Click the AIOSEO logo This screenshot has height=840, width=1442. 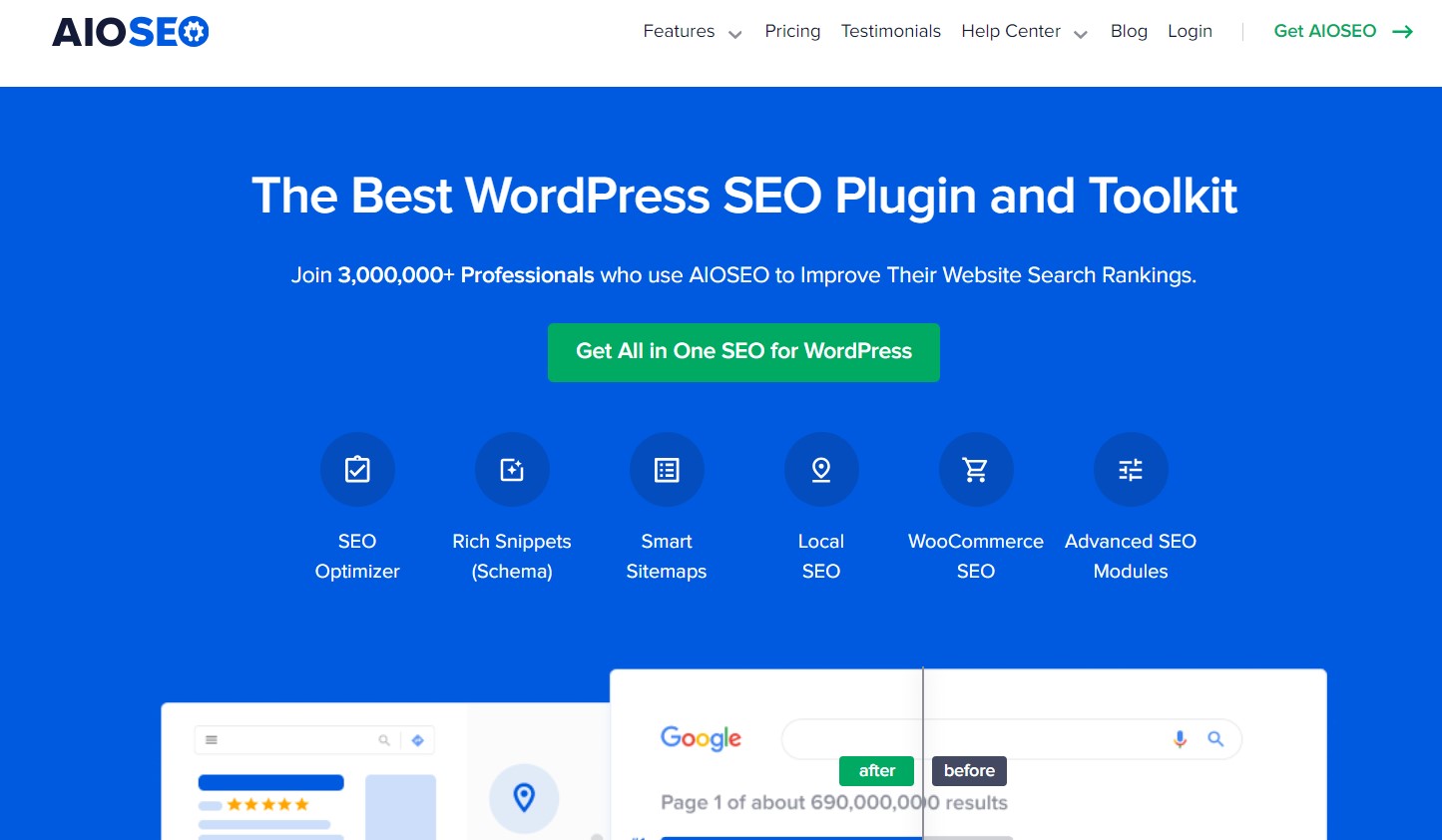[x=131, y=32]
